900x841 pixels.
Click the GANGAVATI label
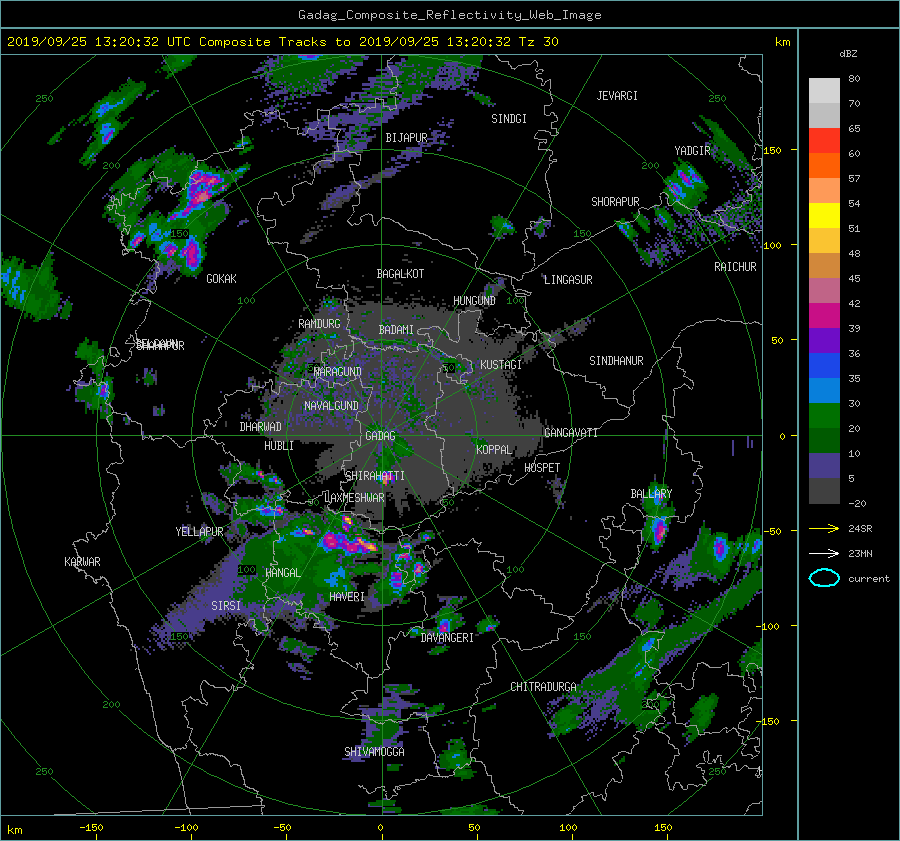(571, 432)
